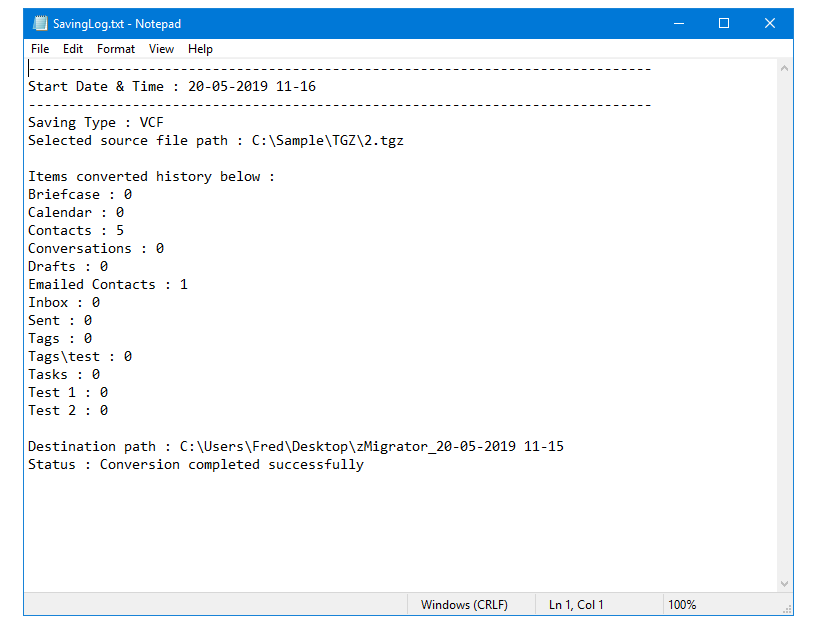Place cursor in the Start Date & Time line
This screenshot has width=817, height=624.
(171, 87)
